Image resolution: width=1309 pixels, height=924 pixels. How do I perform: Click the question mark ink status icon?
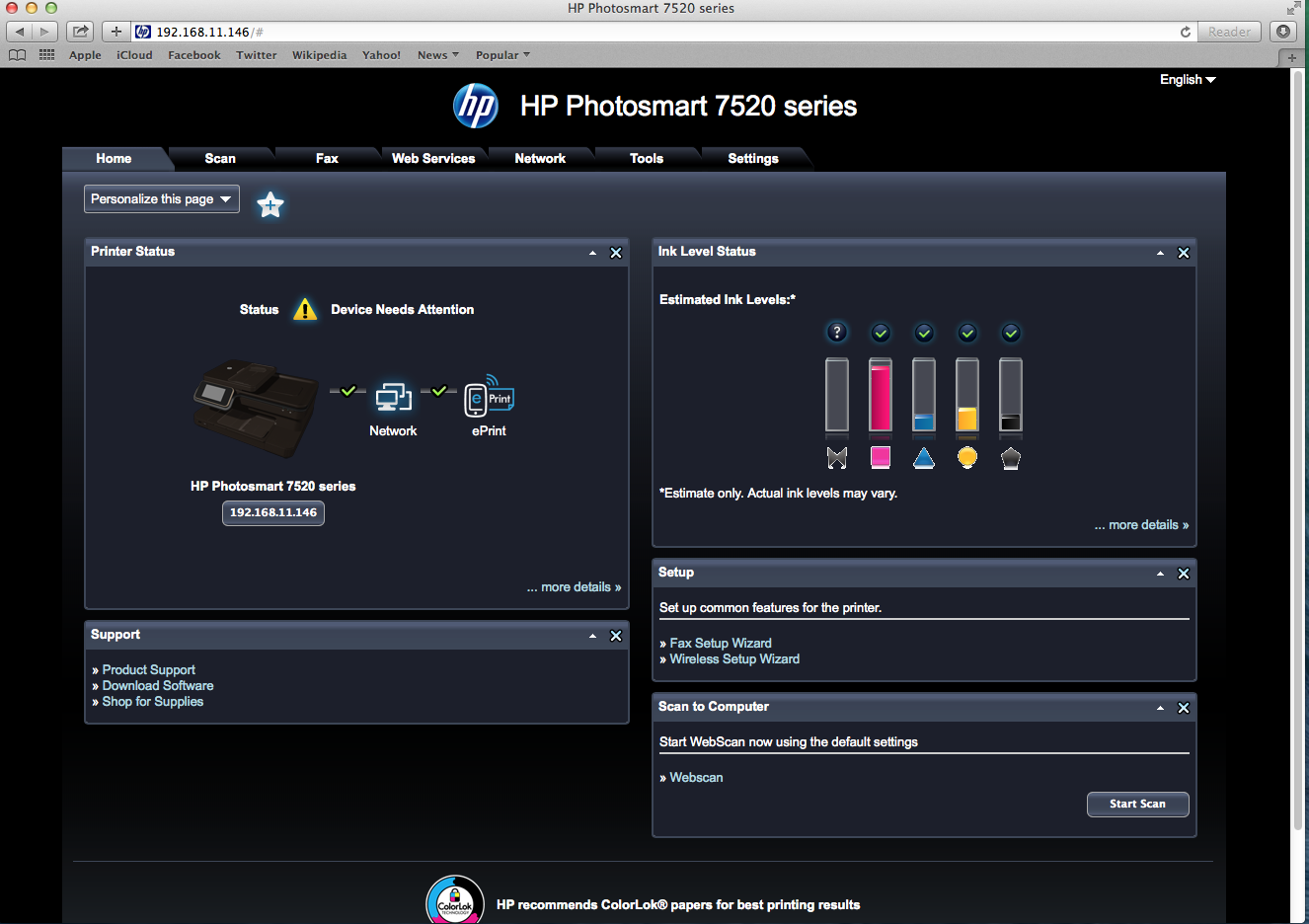(x=837, y=333)
